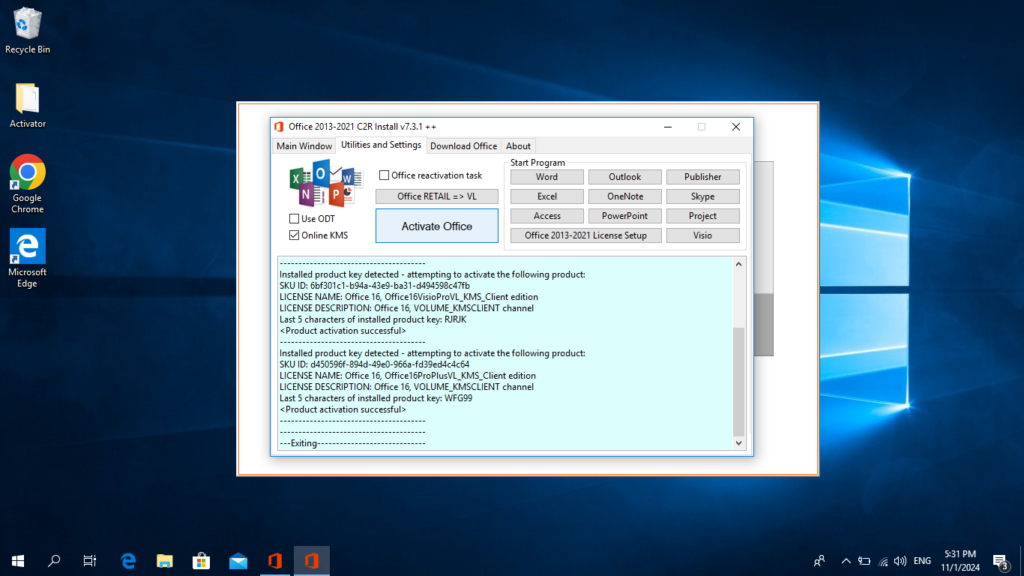Viewport: 1024px width, 576px height.
Task: Open File Explorer from the taskbar
Action: pos(165,561)
